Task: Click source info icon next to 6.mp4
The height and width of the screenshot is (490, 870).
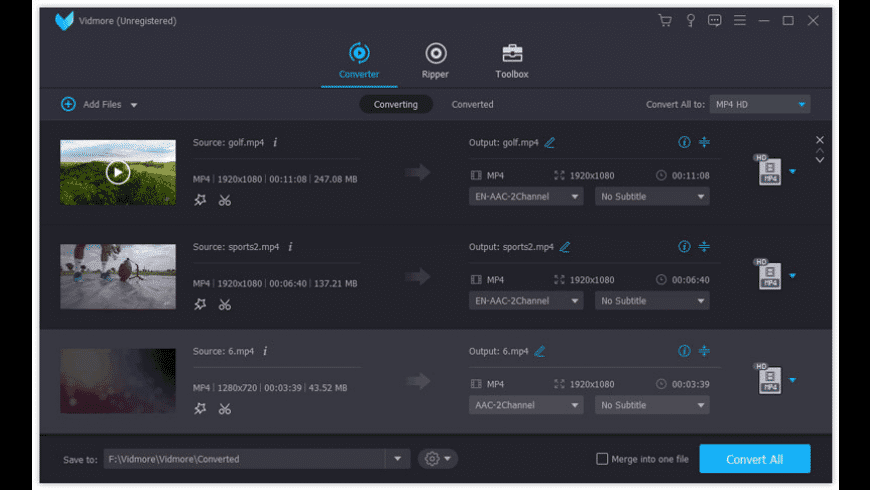Action: [x=265, y=351]
